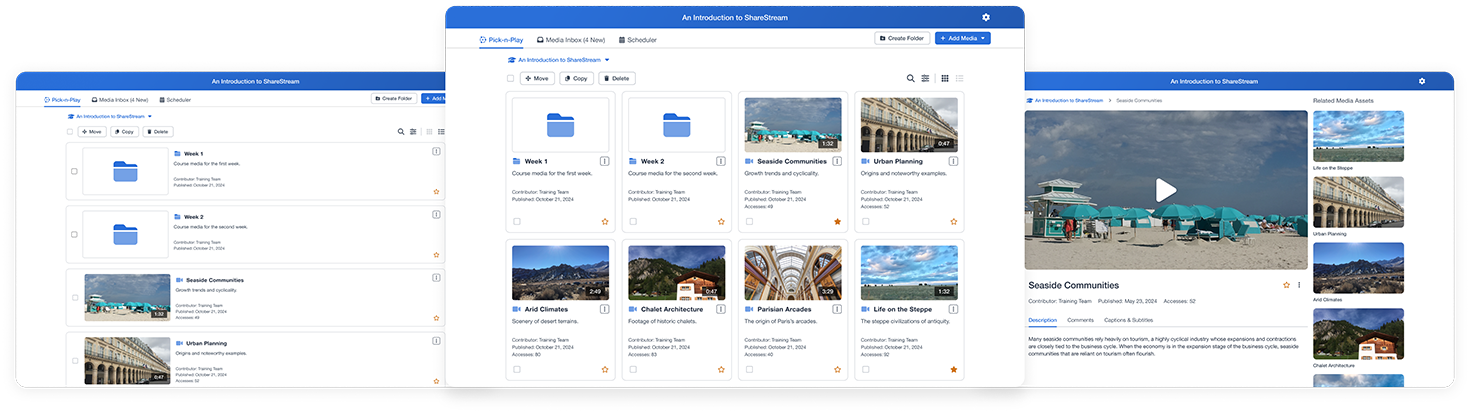This screenshot has height=413, width=1470.
Task: Click Move button in center window
Action: [x=537, y=78]
